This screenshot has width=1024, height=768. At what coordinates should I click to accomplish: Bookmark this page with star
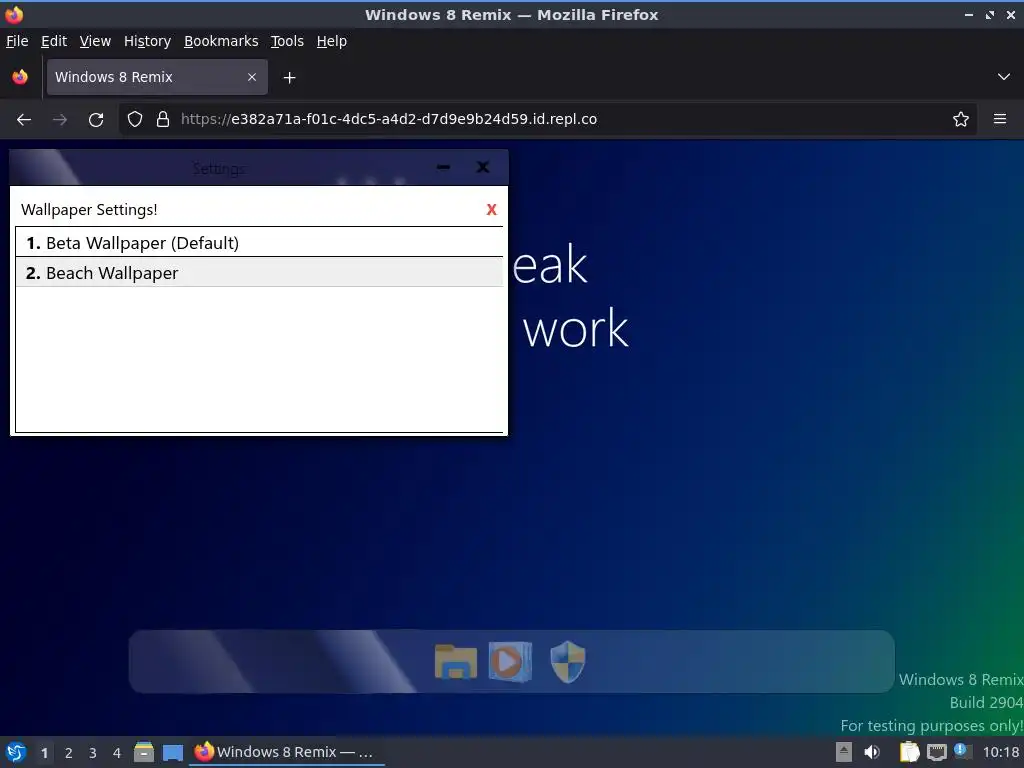(x=961, y=120)
